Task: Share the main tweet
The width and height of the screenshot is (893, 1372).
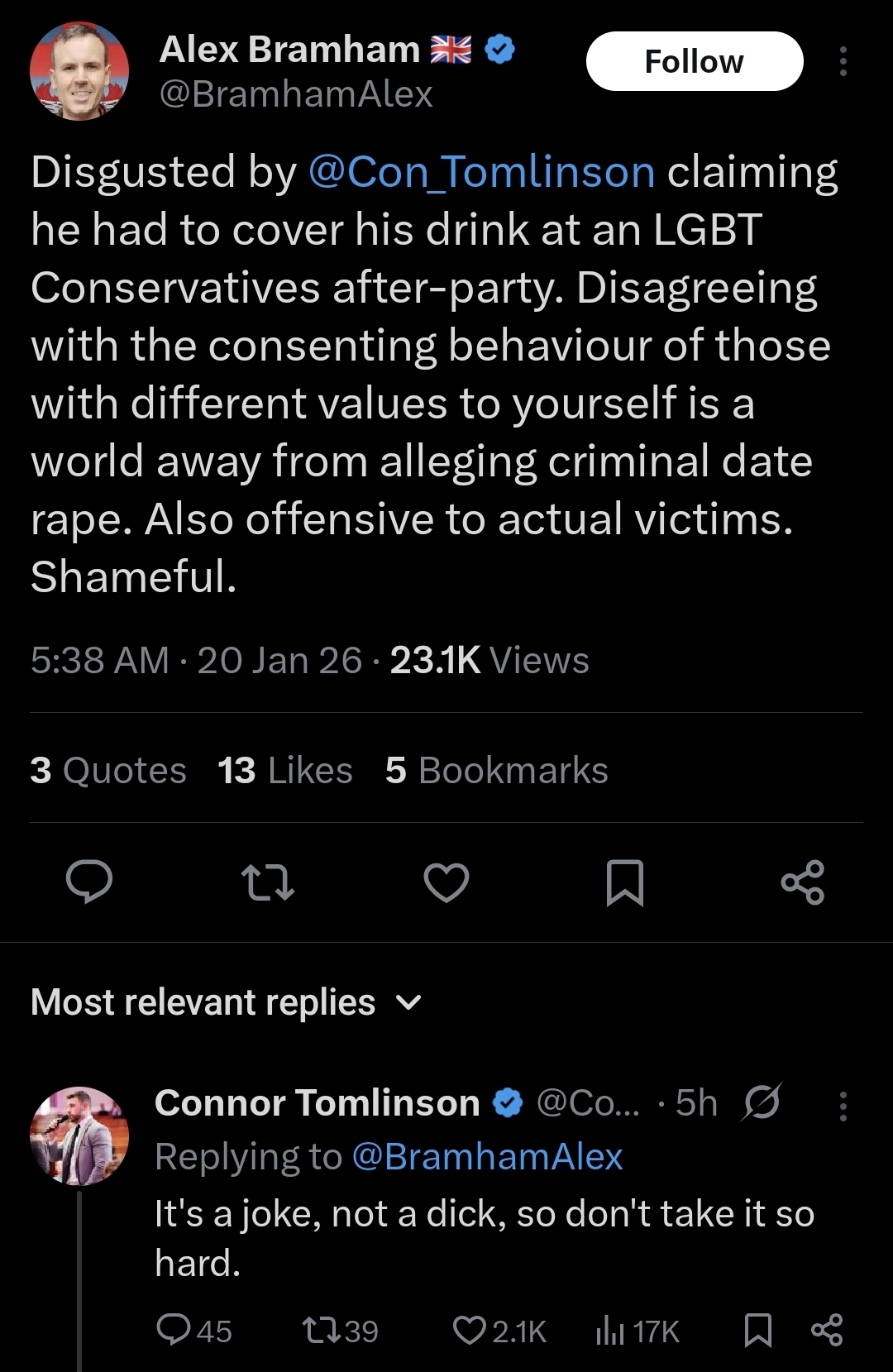Action: tap(803, 882)
